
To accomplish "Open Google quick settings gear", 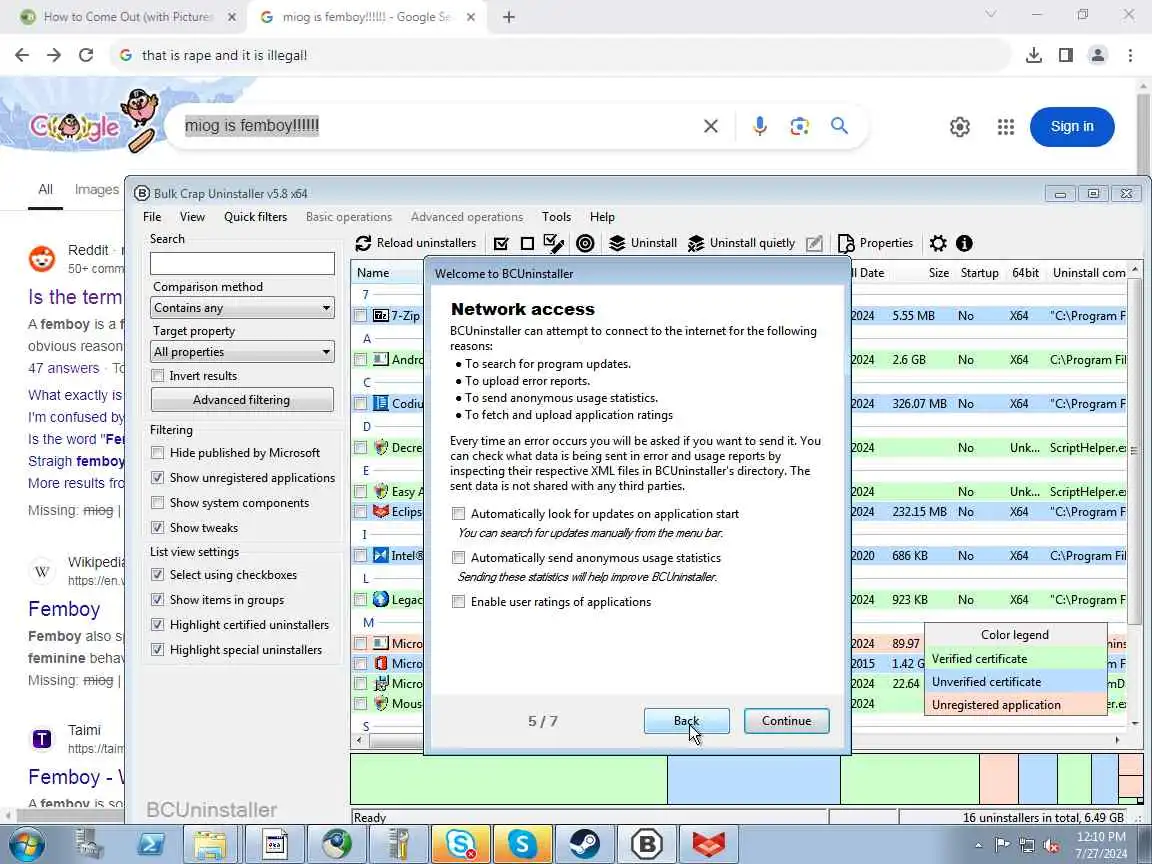I will pos(960,127).
